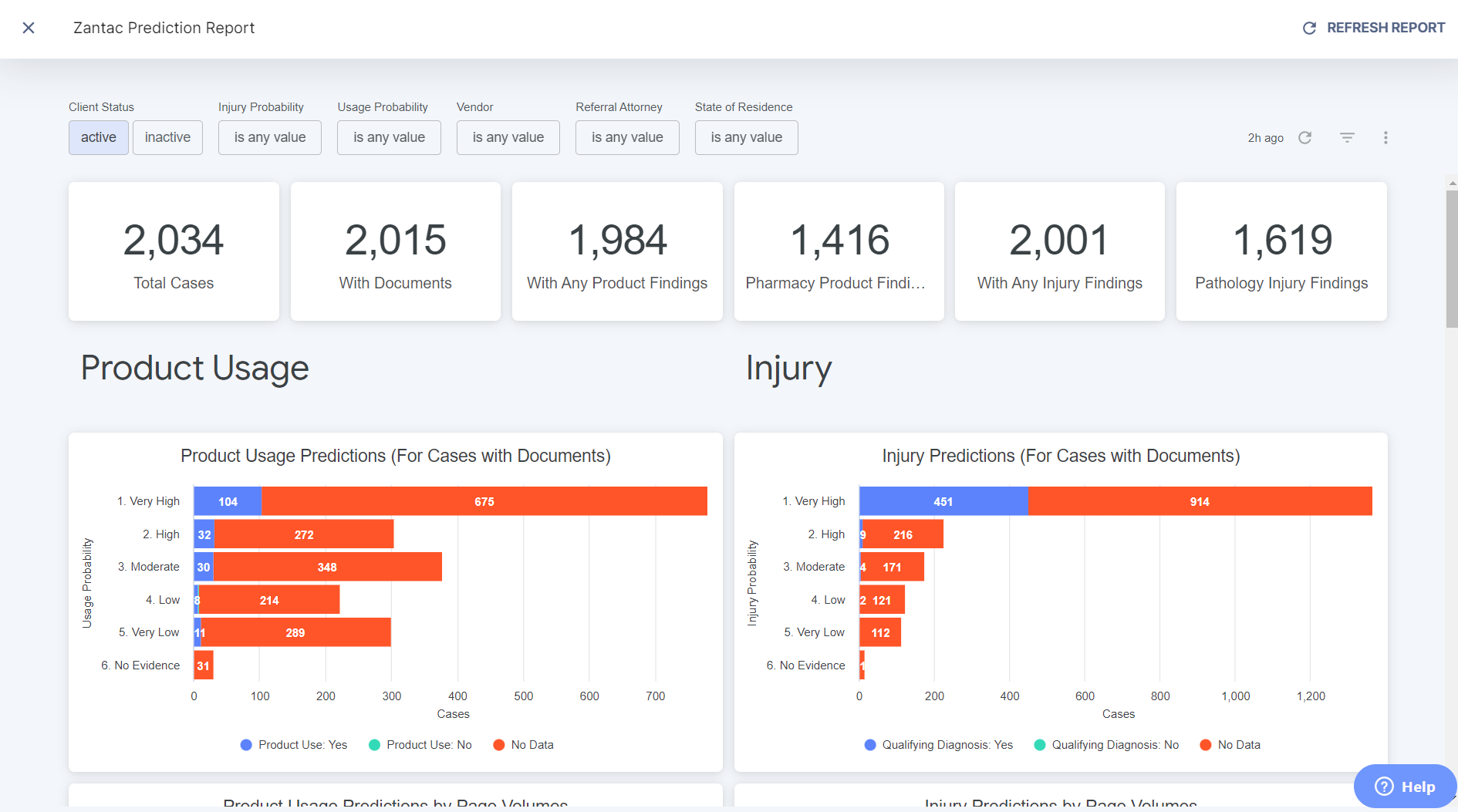Viewport: 1458px width, 812px height.
Task: Click No Evidence usage bar showing 31
Action: (x=204, y=665)
